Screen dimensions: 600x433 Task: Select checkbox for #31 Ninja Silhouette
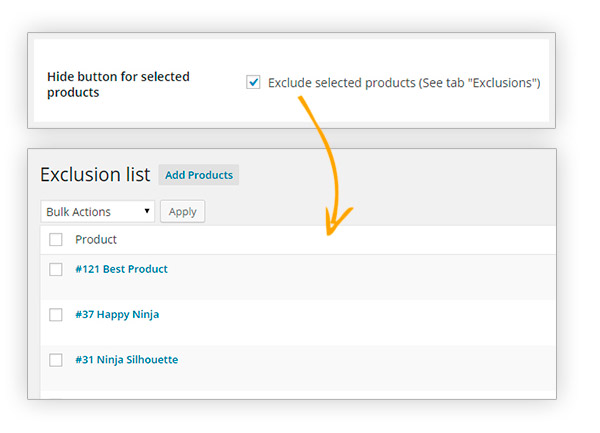click(56, 360)
